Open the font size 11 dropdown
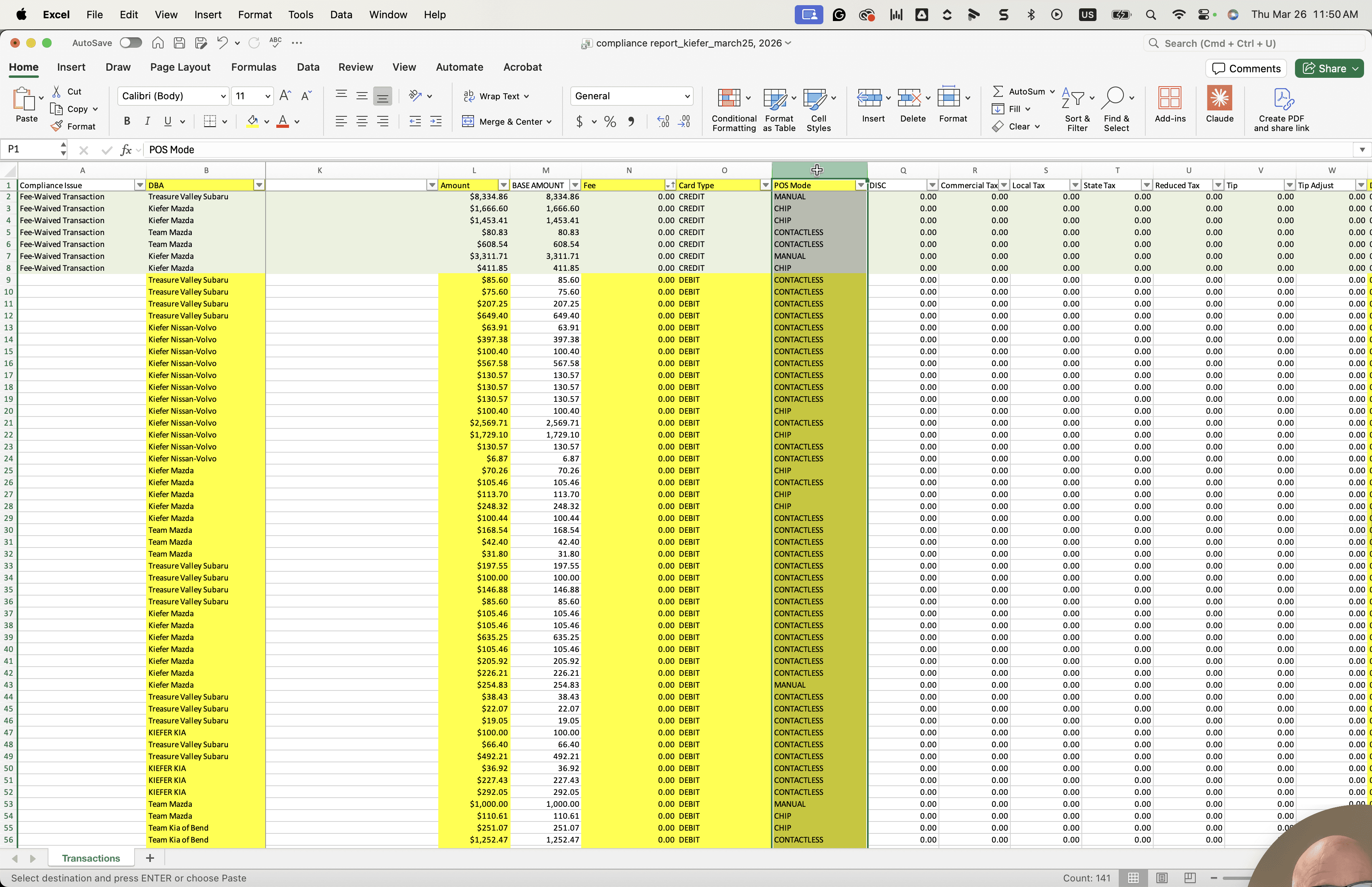The width and height of the screenshot is (1372, 887). click(268, 96)
